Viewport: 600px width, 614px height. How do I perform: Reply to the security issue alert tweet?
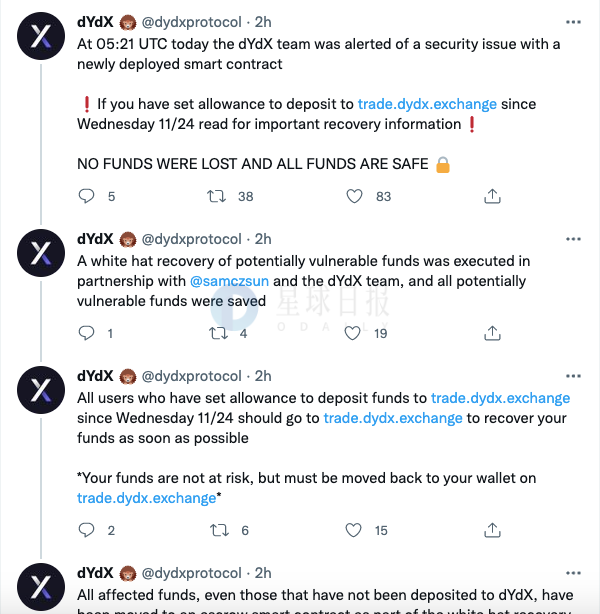click(x=87, y=196)
